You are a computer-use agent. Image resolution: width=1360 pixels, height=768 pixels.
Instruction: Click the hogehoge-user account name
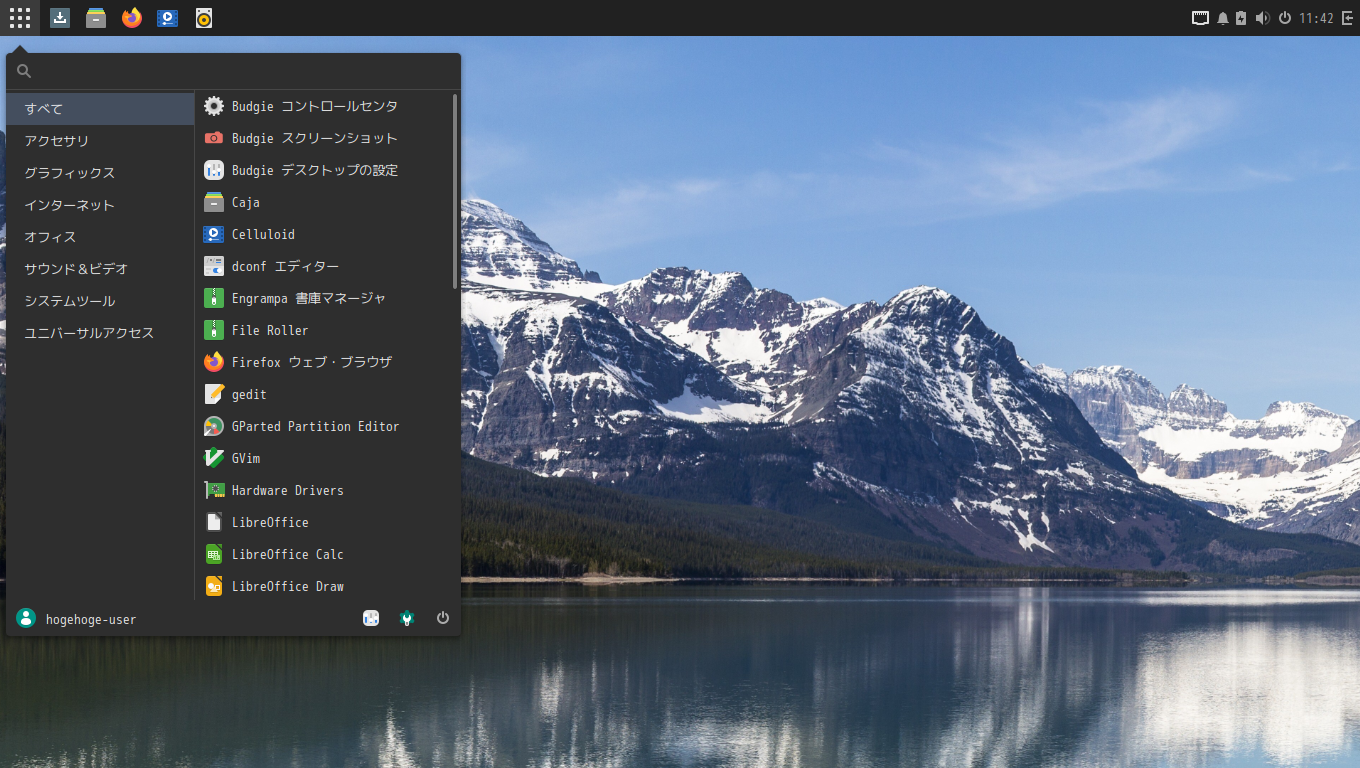90,619
